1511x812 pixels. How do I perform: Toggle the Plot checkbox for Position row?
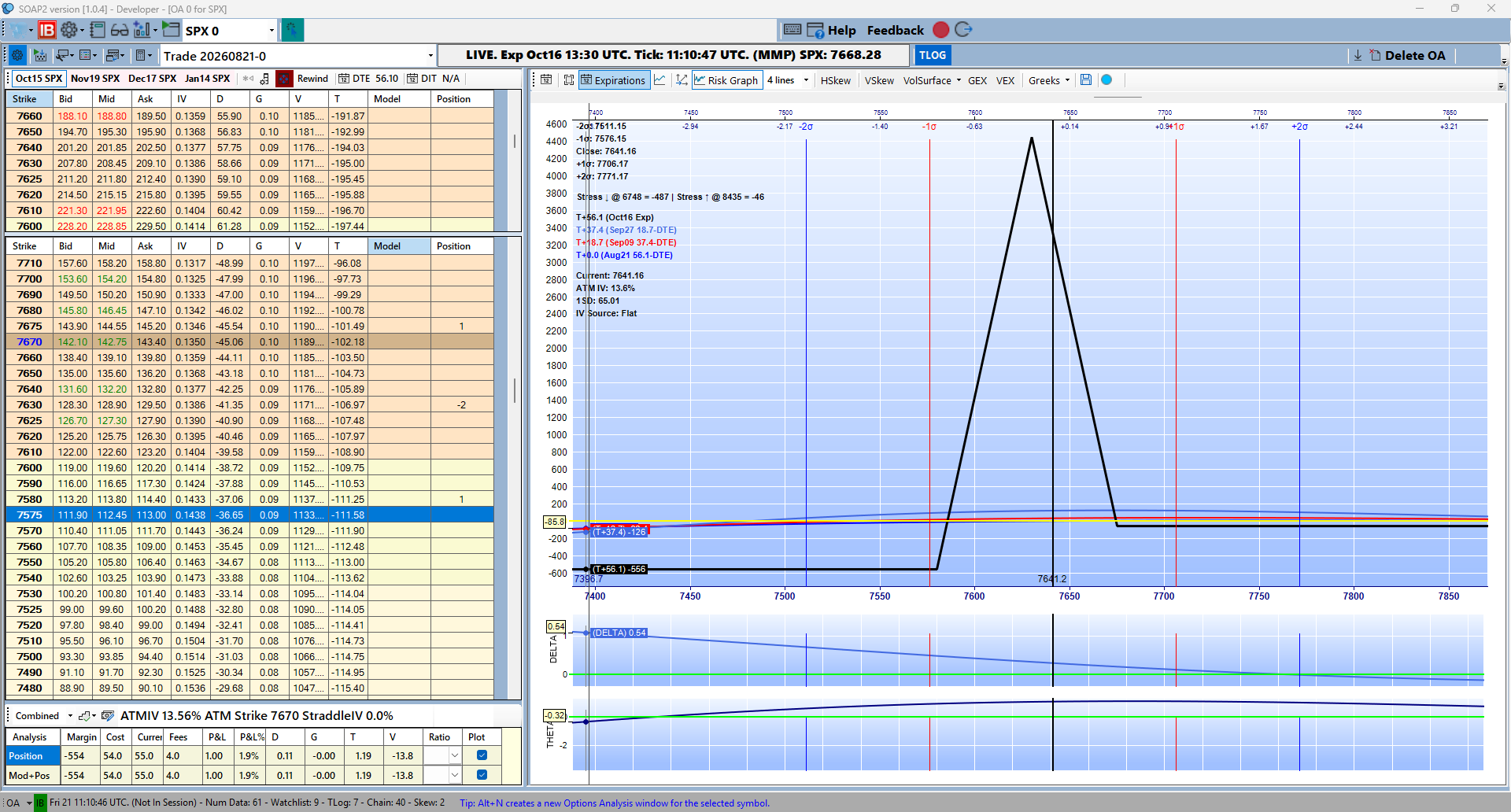(x=482, y=755)
